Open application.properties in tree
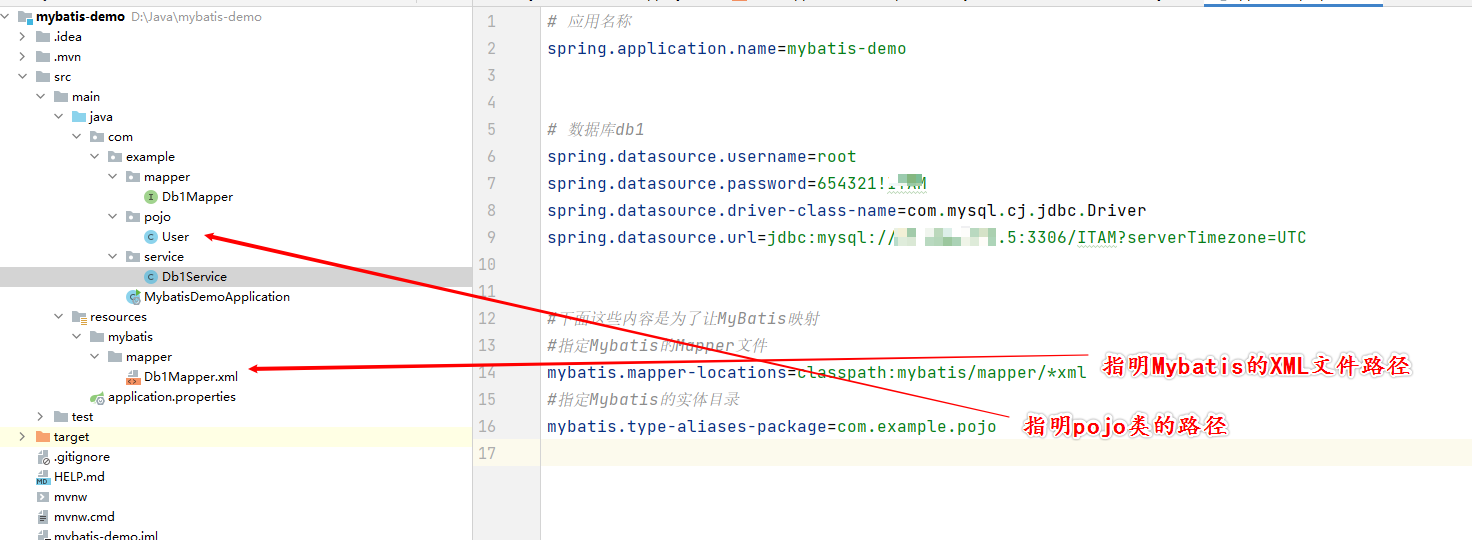This screenshot has width=1472, height=540. tap(172, 397)
